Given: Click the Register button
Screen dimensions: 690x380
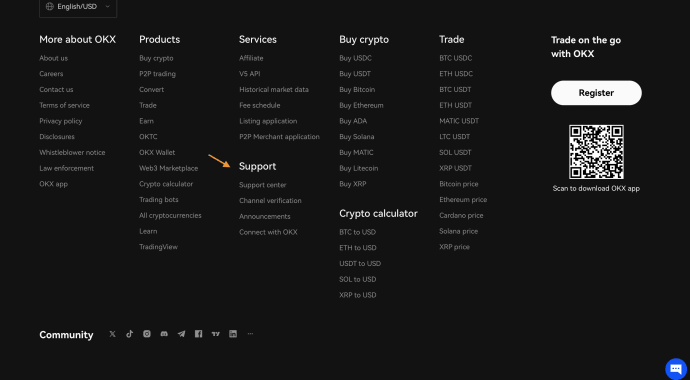Looking at the screenshot, I should click(x=596, y=93).
